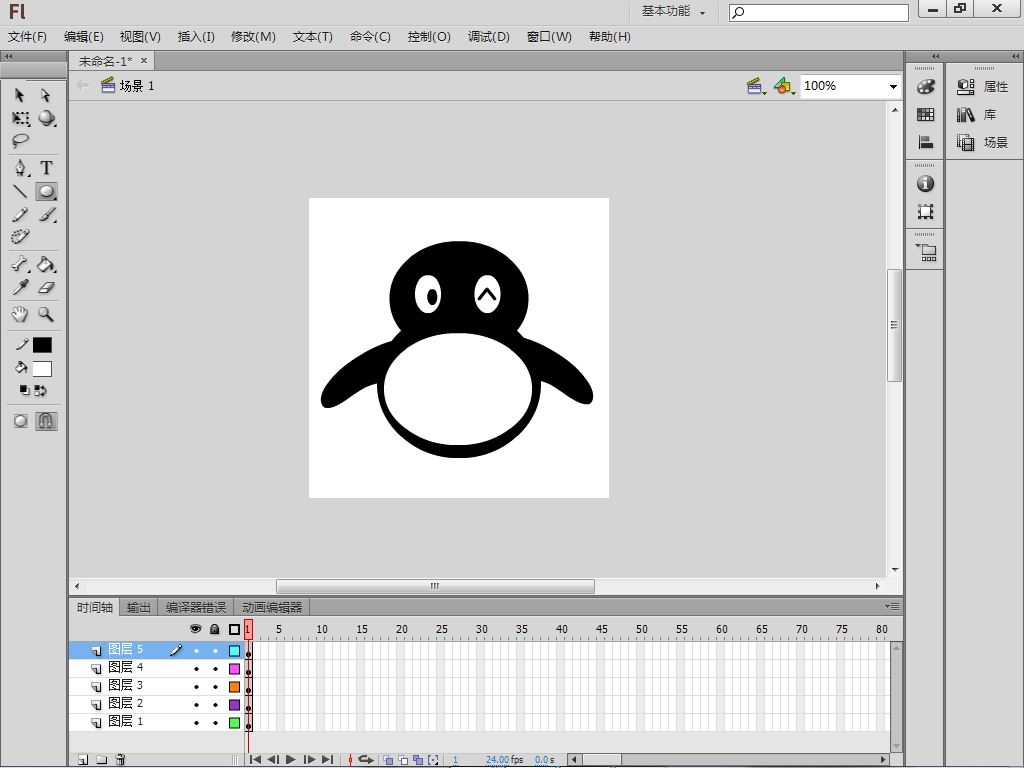The height and width of the screenshot is (768, 1024).
Task: Open the 库 panel
Action: 977,115
